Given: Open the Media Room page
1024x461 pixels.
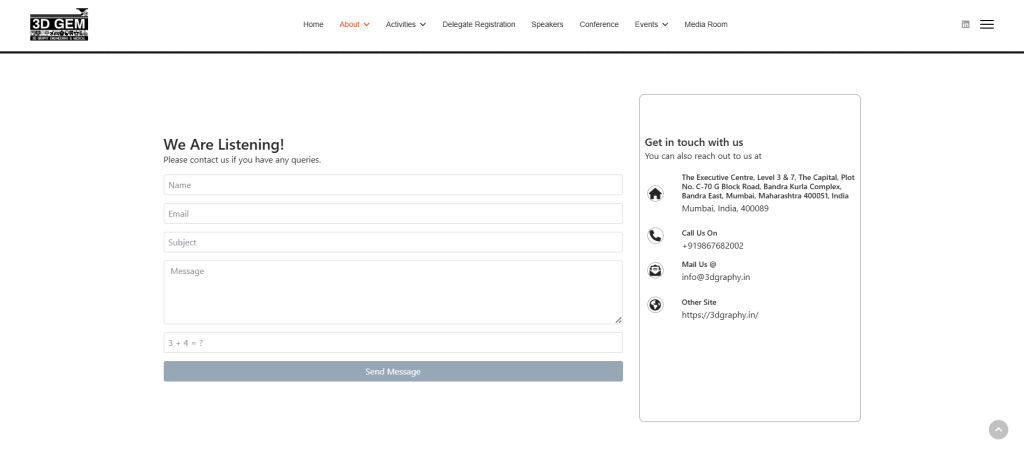Looking at the screenshot, I should click(x=705, y=24).
